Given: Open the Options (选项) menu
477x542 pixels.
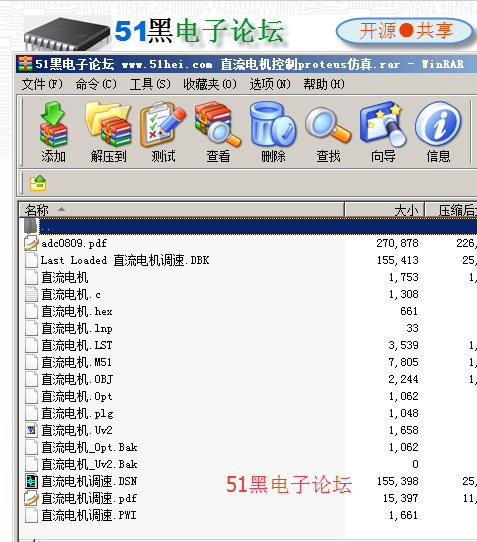Looking at the screenshot, I should (270, 84).
